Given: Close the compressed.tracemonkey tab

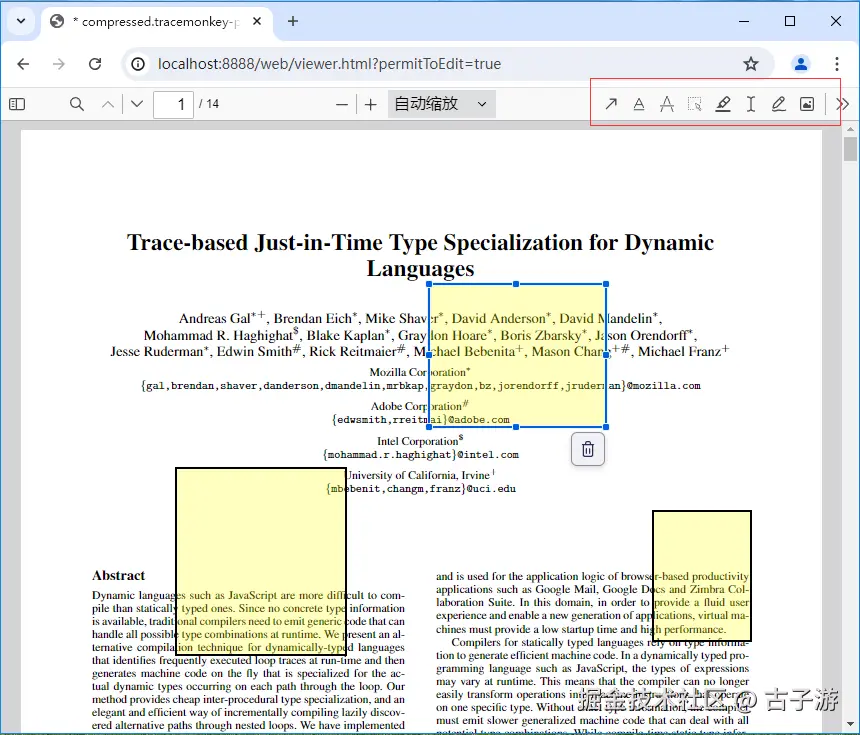Looking at the screenshot, I should 257,21.
